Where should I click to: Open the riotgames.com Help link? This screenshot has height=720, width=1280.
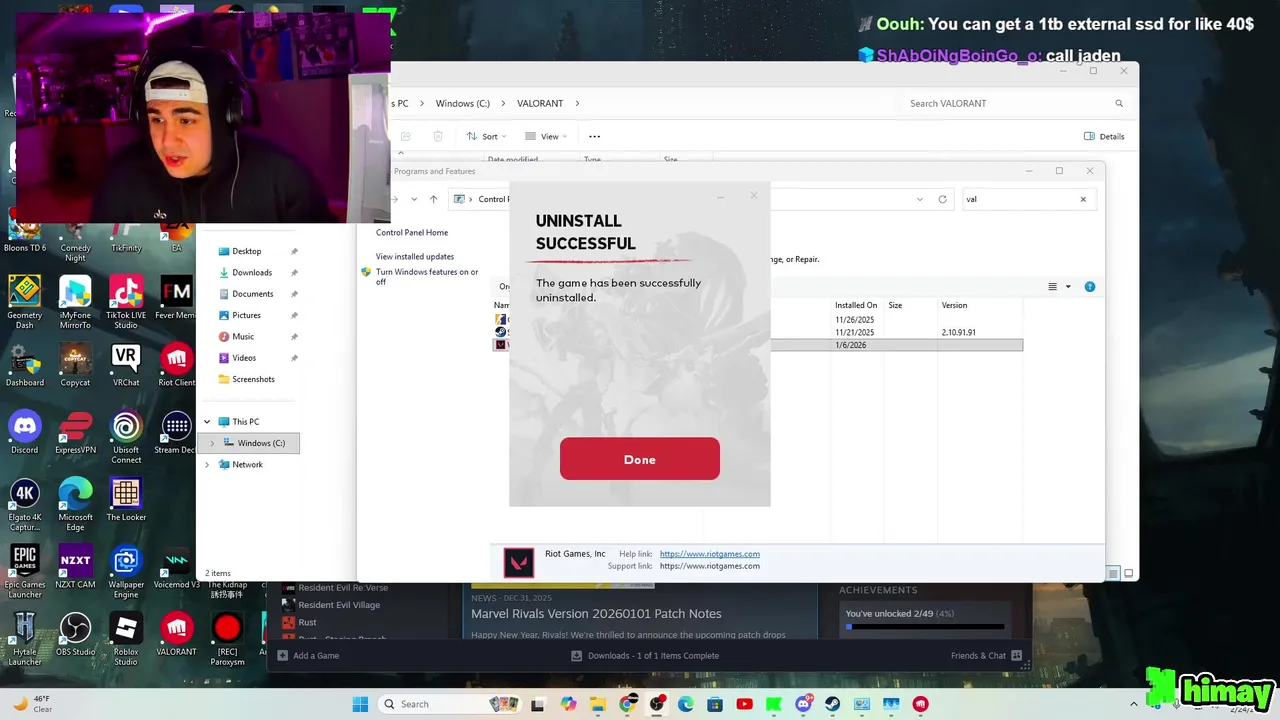[710, 554]
